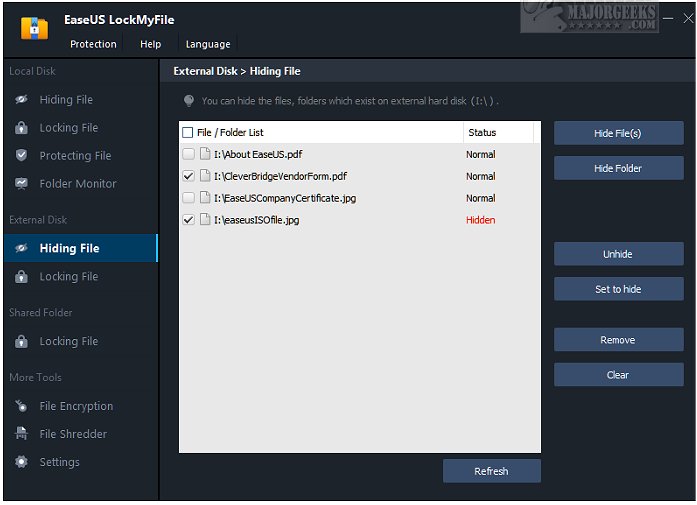The height and width of the screenshot is (505, 697).
Task: Select the I:\easeusISOfile.jpg file name
Action: pos(256,220)
